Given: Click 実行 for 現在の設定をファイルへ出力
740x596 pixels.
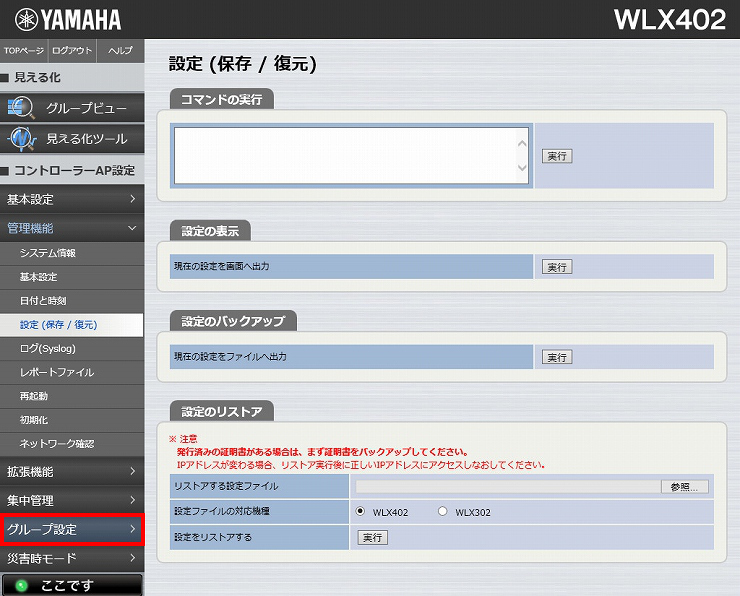Looking at the screenshot, I should tap(557, 357).
